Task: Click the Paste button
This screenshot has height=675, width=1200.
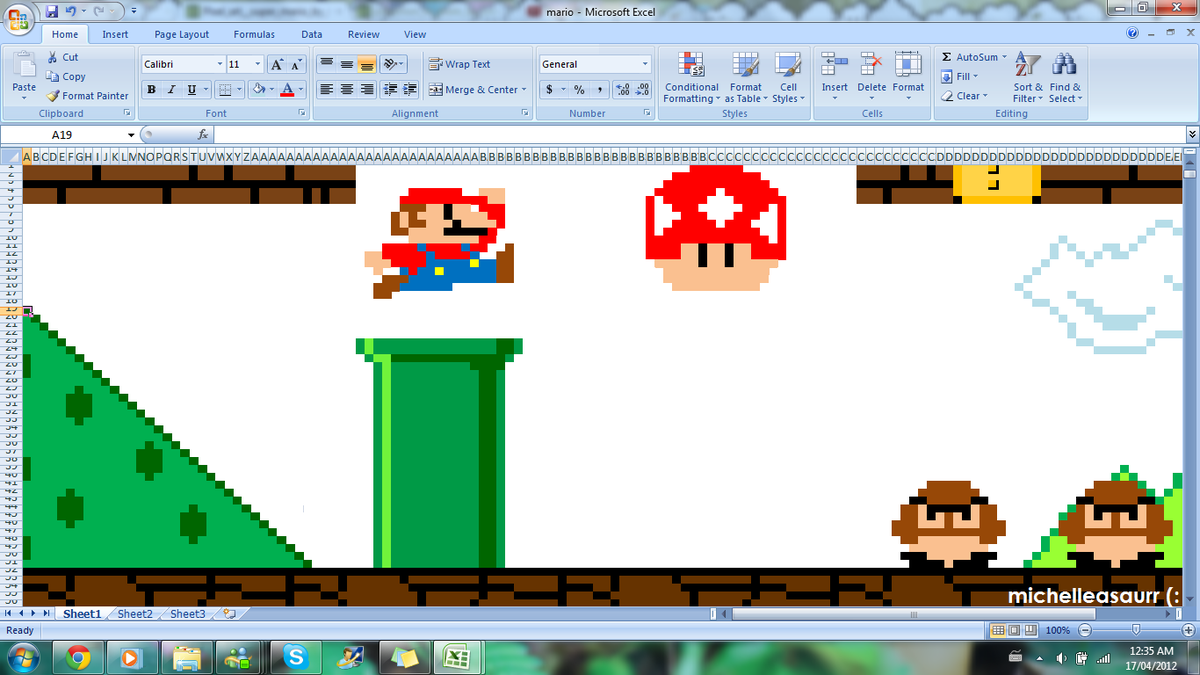Action: 24,75
